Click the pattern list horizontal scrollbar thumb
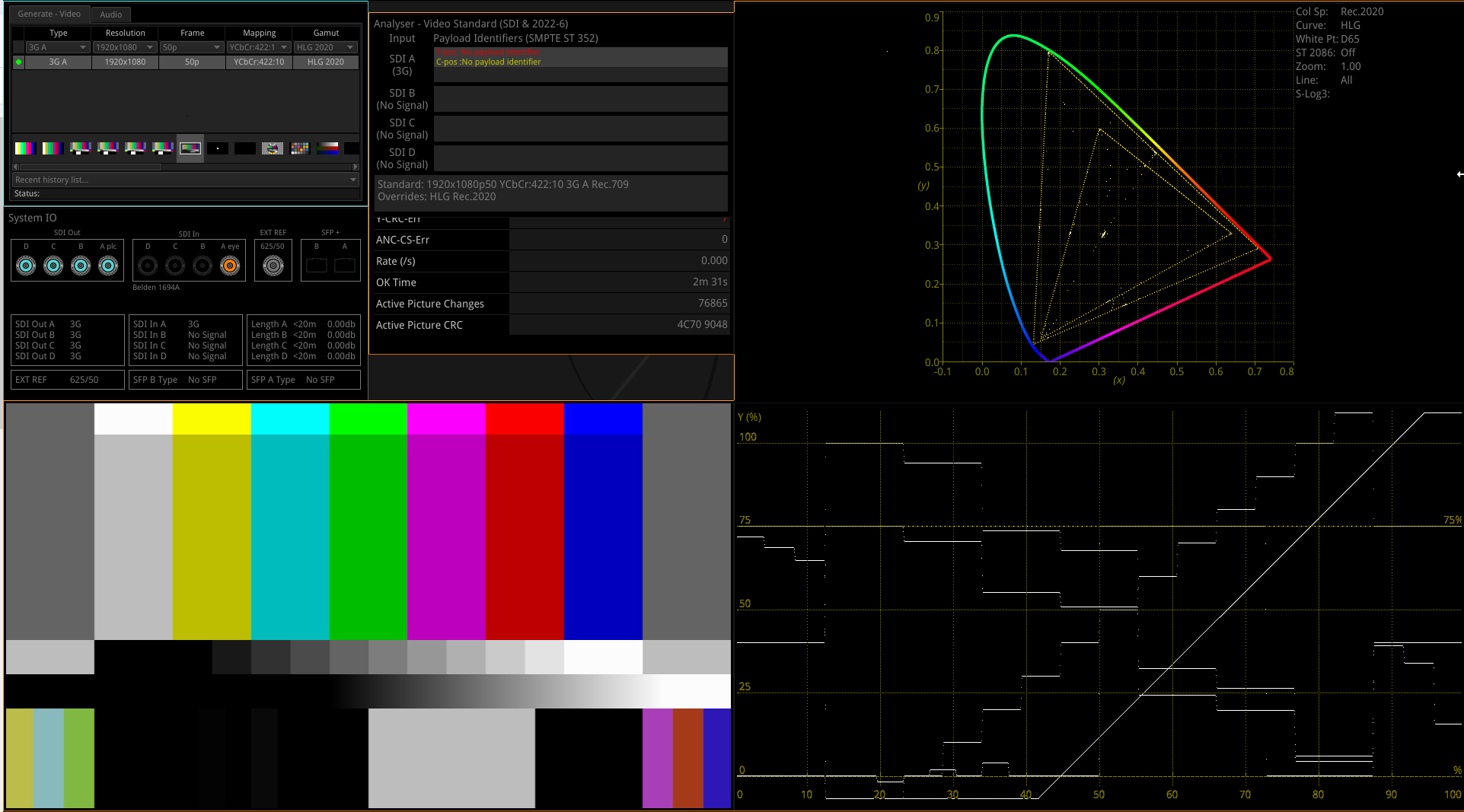Image resolution: width=1464 pixels, height=812 pixels. (91, 167)
